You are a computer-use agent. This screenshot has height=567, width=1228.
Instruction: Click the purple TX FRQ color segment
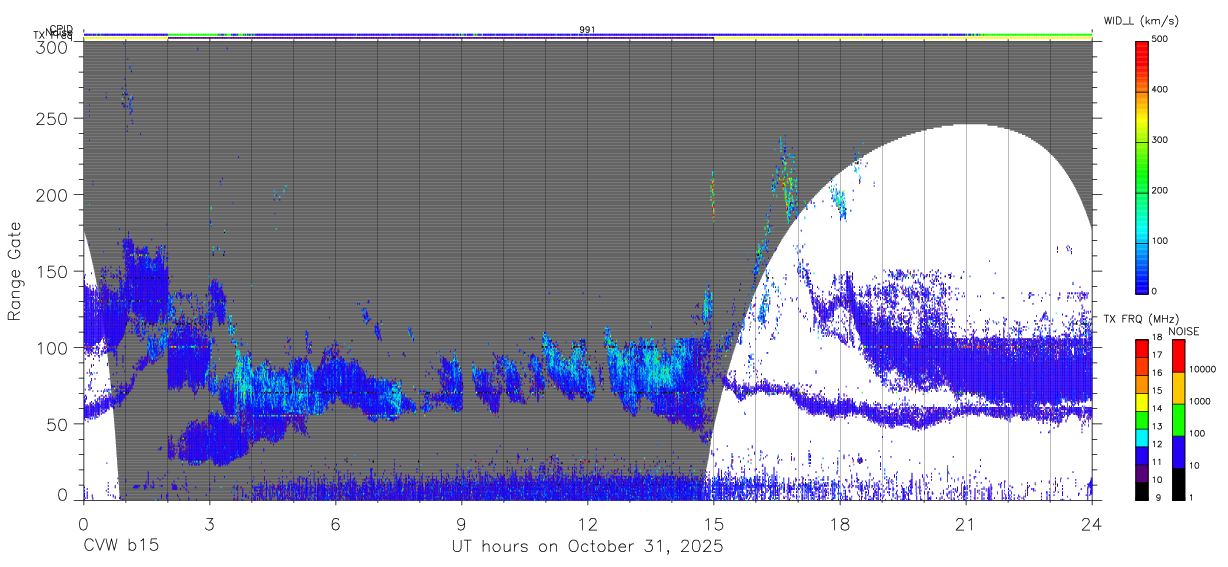(x=1141, y=472)
